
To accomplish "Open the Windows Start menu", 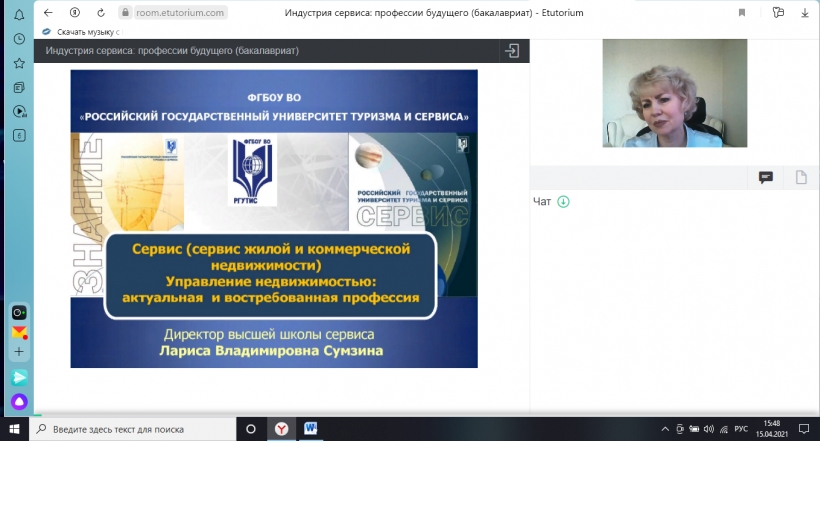I will pyautogui.click(x=14, y=429).
